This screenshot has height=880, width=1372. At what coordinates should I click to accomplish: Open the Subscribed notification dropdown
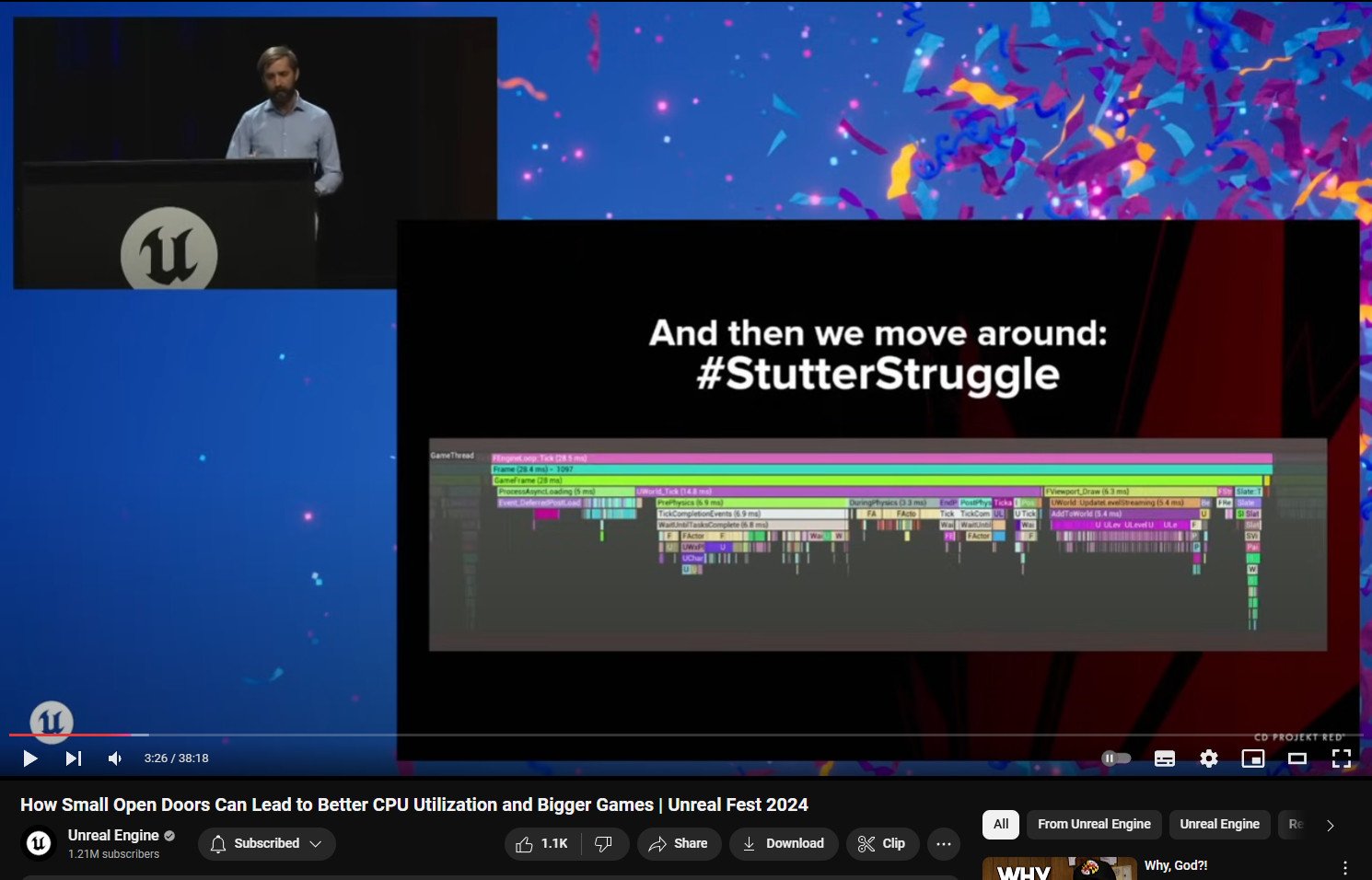(x=267, y=843)
